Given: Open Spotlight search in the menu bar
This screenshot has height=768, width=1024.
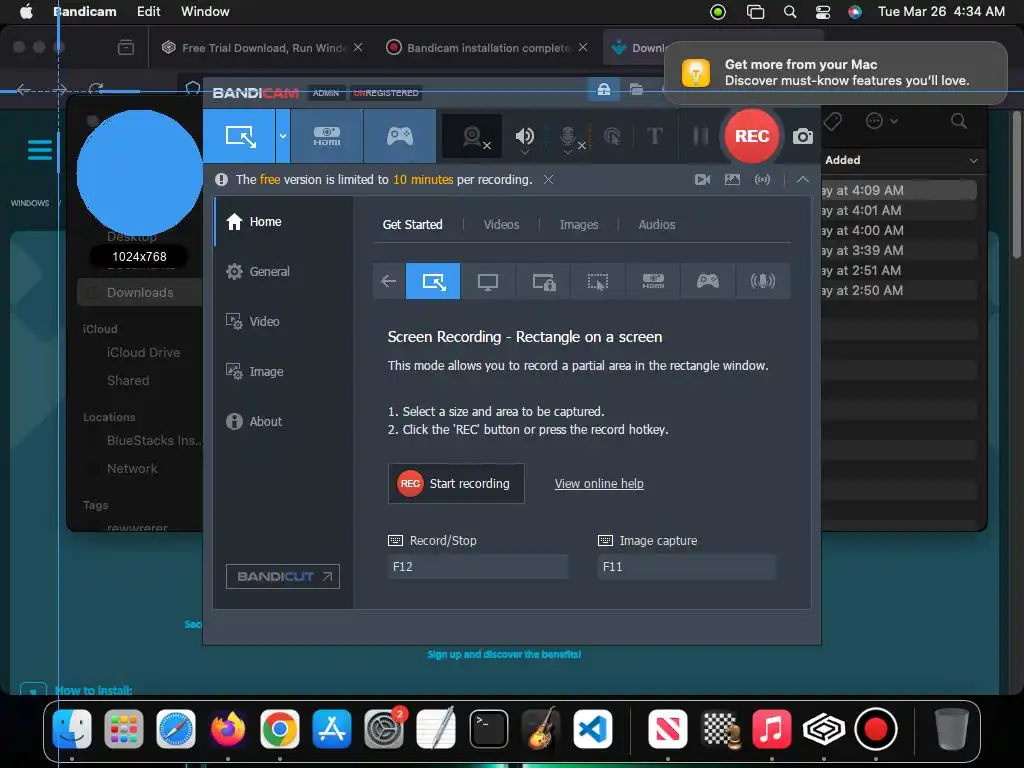Looking at the screenshot, I should 790,12.
